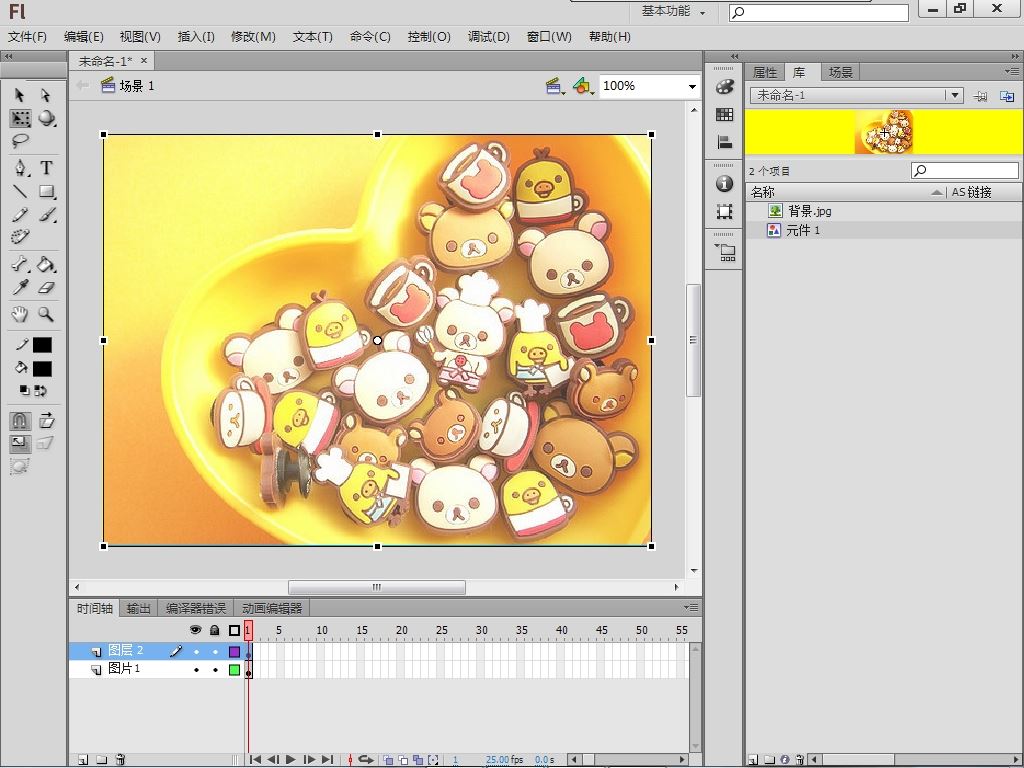Screen dimensions: 1024x768
Task: Select the Pencil tool
Action: click(x=20, y=214)
